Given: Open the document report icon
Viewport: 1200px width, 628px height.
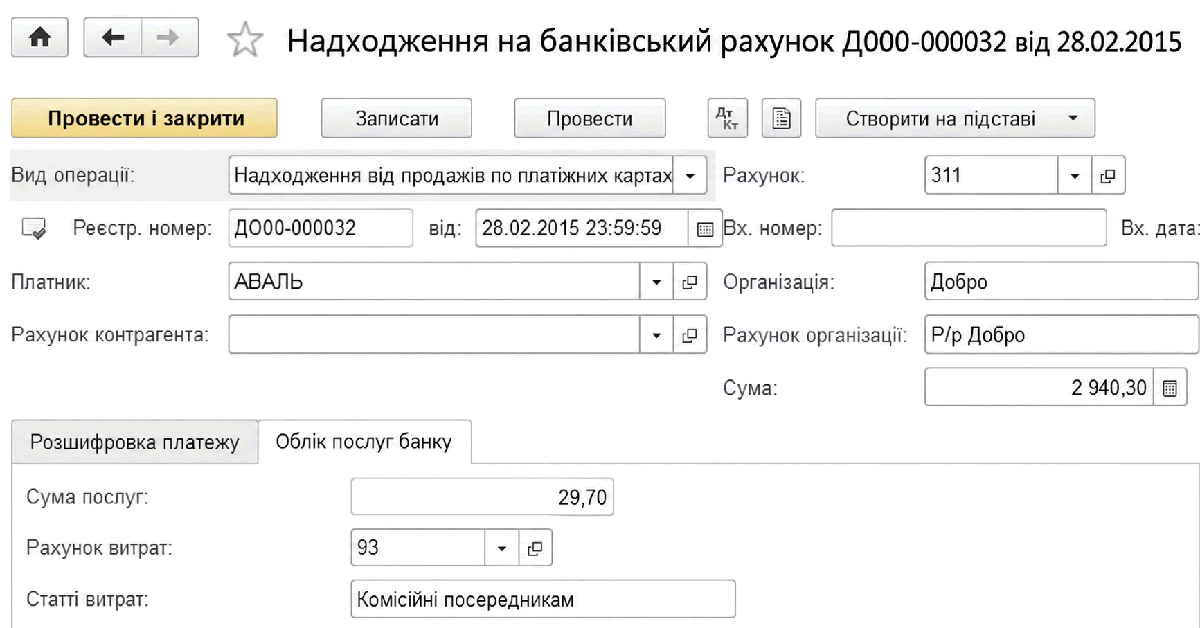Looking at the screenshot, I should coord(783,118).
